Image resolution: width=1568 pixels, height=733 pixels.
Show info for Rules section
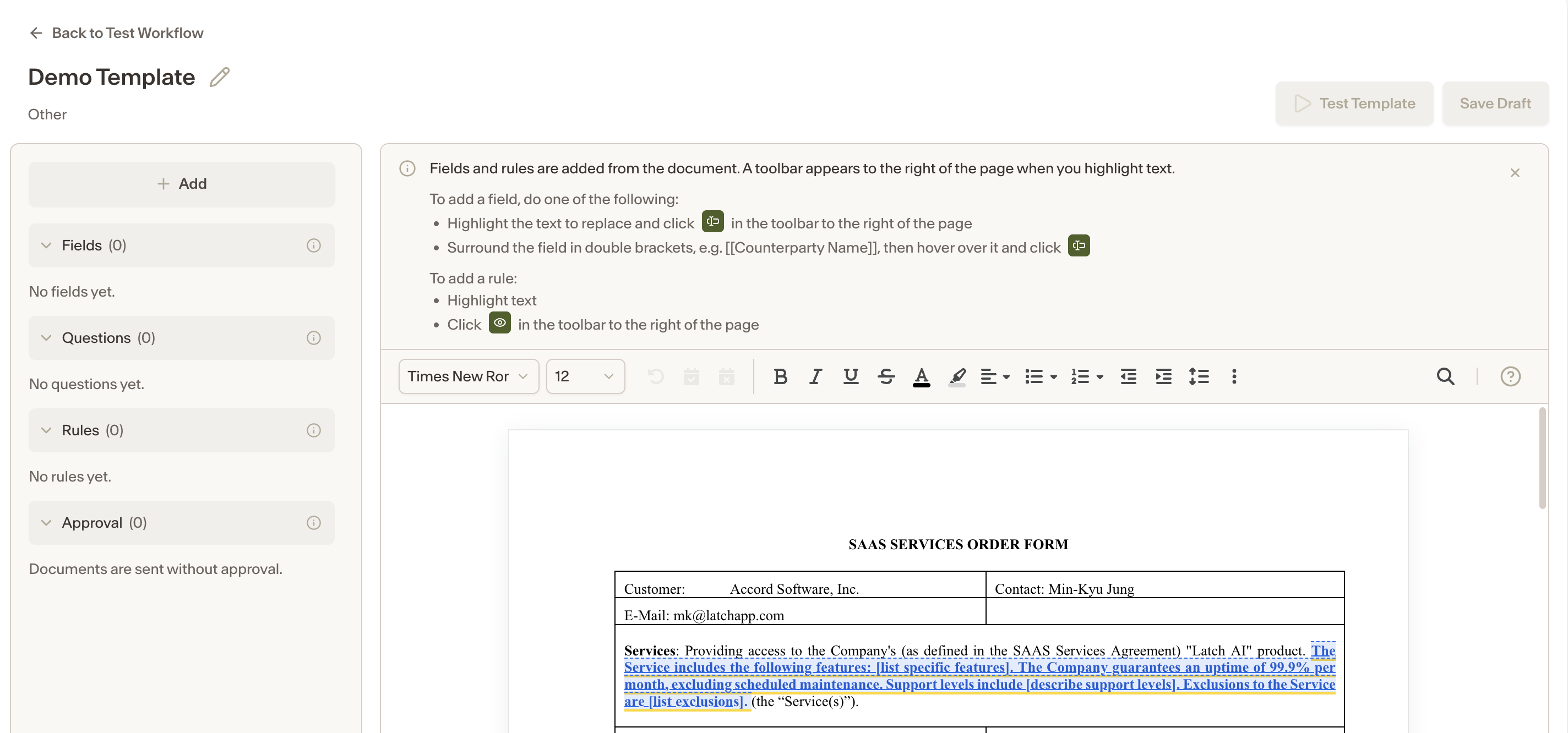(313, 430)
